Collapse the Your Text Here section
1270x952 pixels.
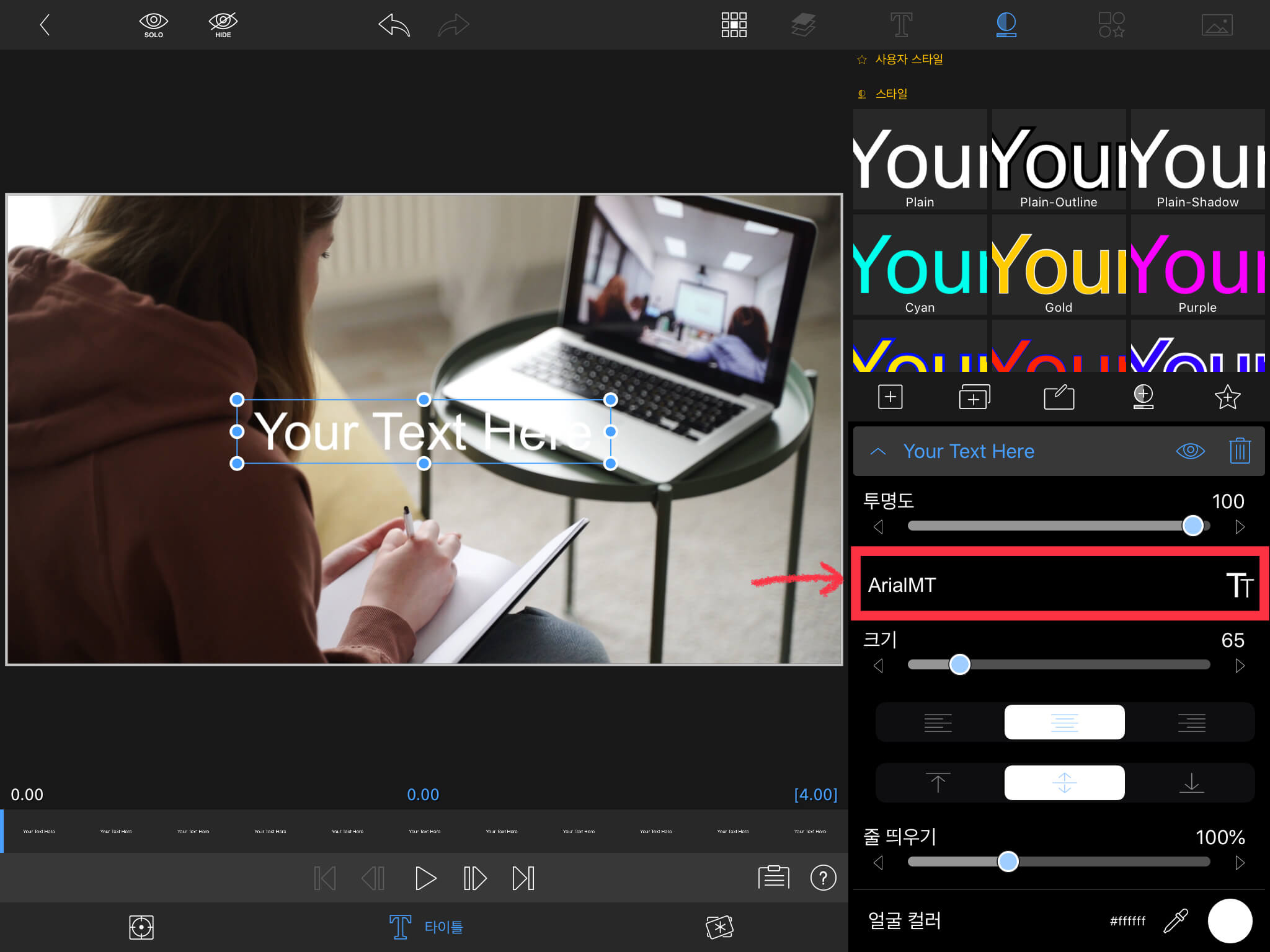tap(878, 451)
